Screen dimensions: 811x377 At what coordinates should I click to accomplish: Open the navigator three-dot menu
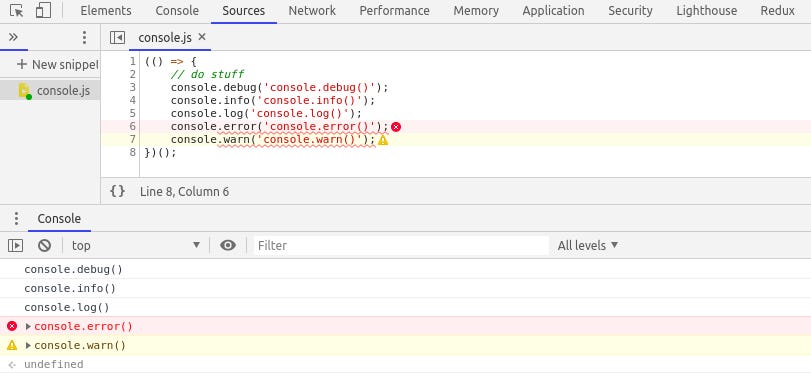[84, 37]
